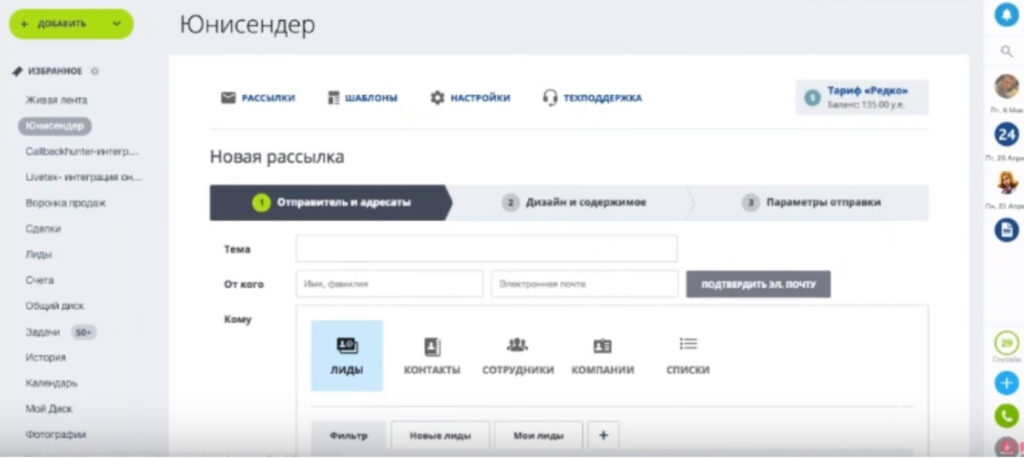
Task: Click the green online counter circle
Action: point(1006,343)
